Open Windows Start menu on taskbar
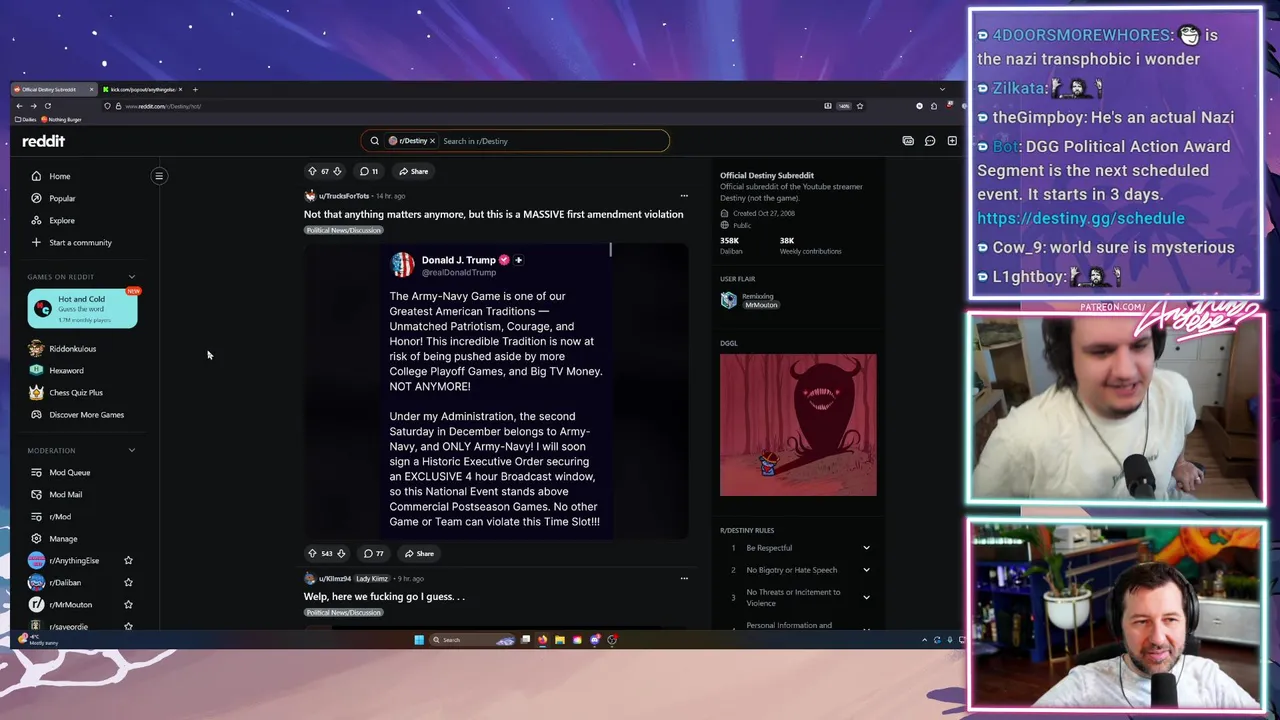The image size is (1280, 720). click(419, 640)
